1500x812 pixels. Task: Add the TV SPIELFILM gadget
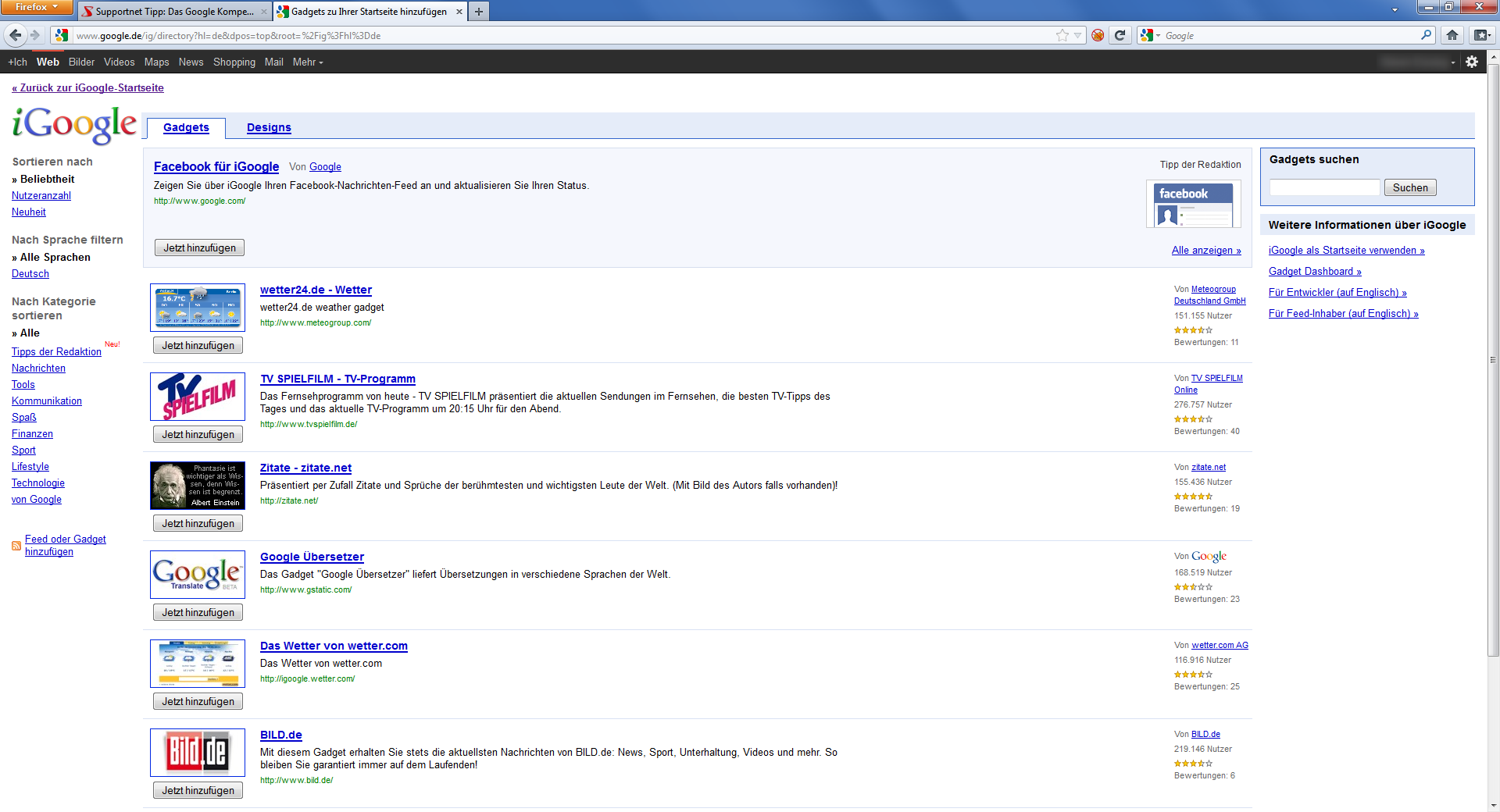tap(198, 435)
